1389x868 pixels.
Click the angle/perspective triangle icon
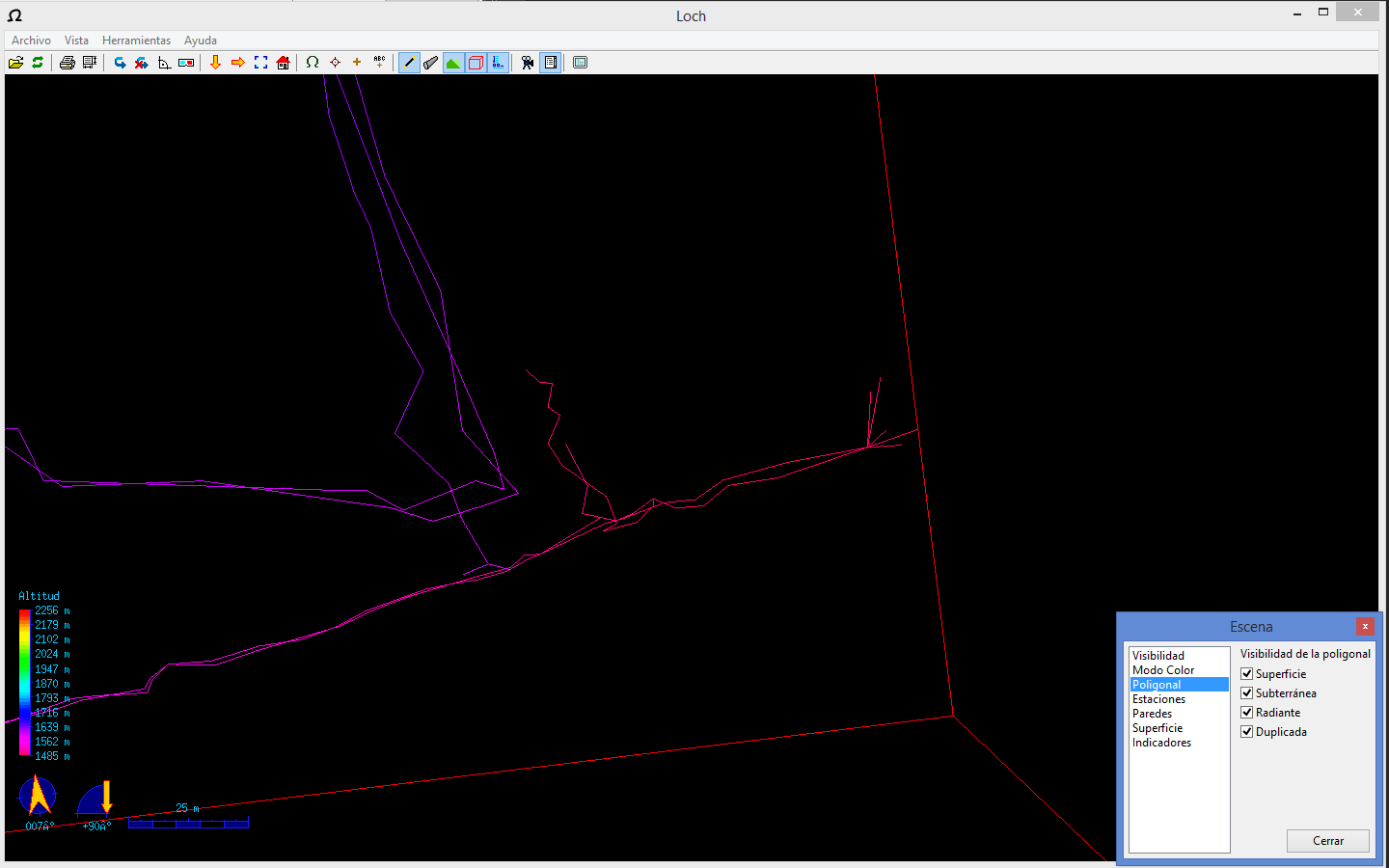164,63
